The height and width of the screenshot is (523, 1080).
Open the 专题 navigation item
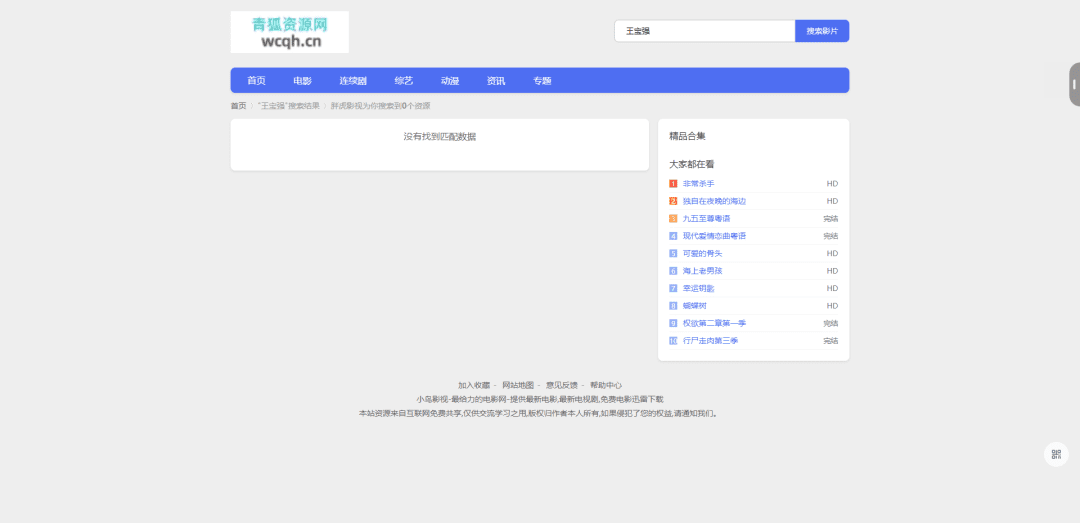pyautogui.click(x=542, y=81)
